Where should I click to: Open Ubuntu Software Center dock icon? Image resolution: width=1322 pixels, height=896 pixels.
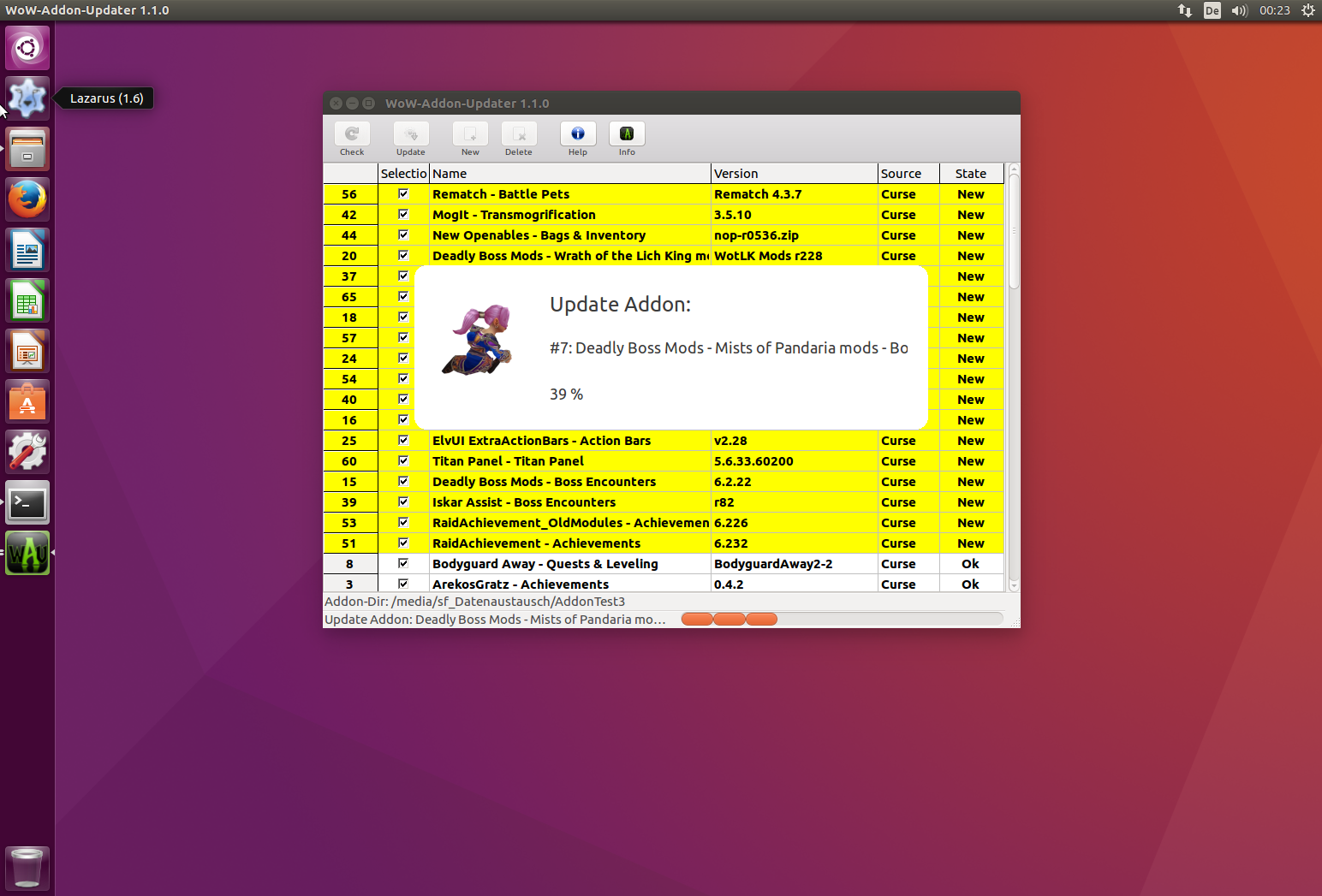(x=27, y=401)
